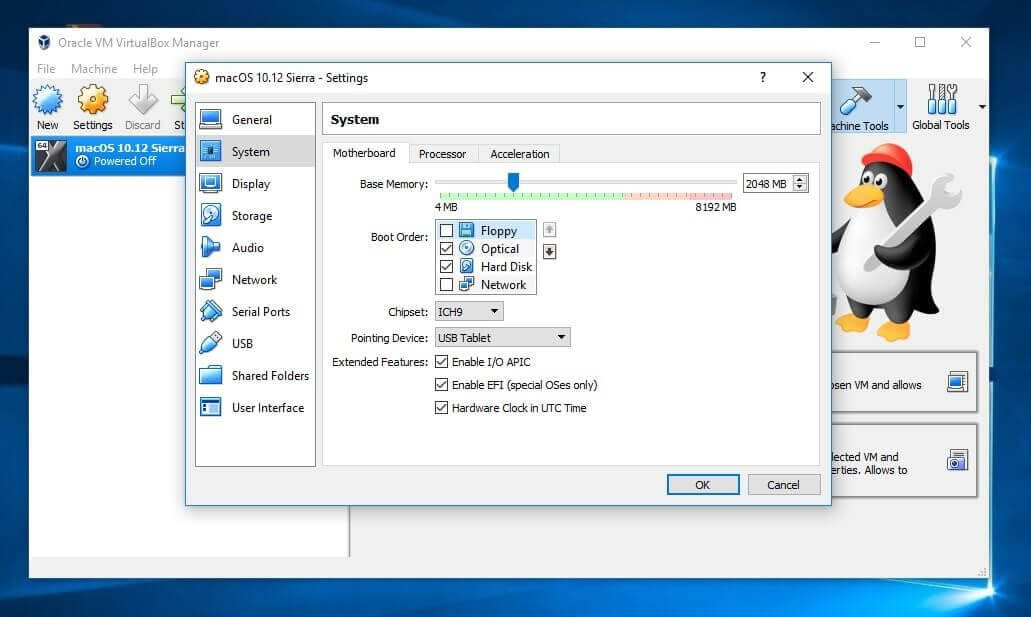Enable Floppy in boot order
This screenshot has width=1031, height=617.
click(x=446, y=230)
